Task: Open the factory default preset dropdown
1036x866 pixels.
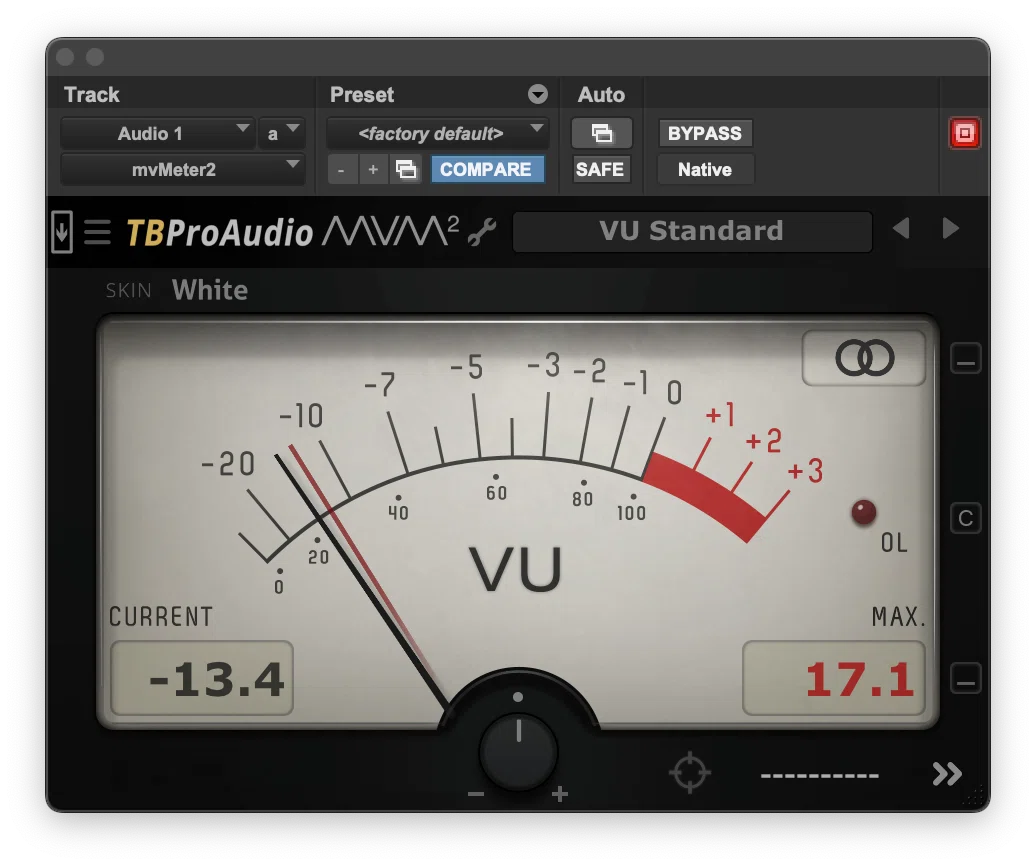Action: pos(437,133)
